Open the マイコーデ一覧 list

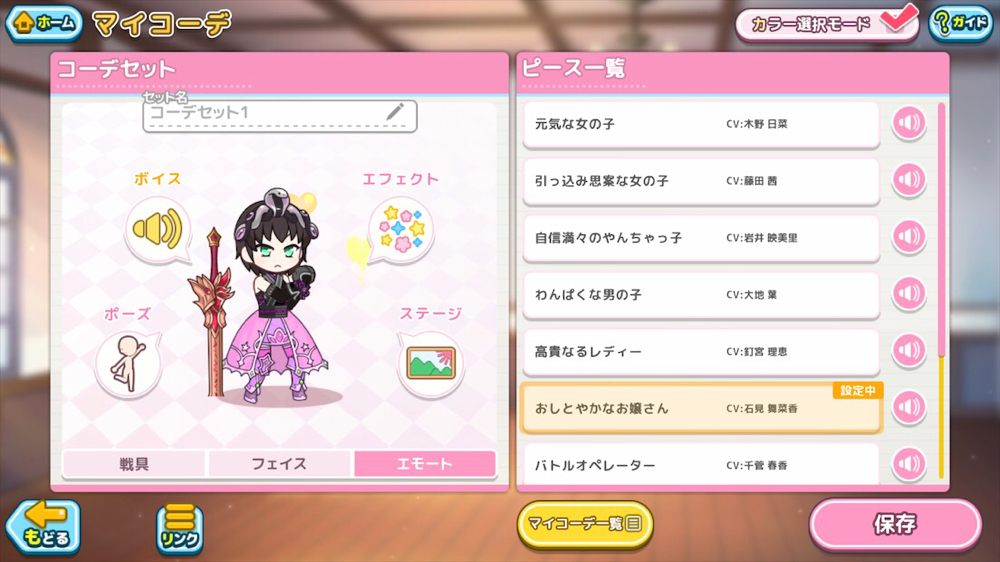click(585, 524)
